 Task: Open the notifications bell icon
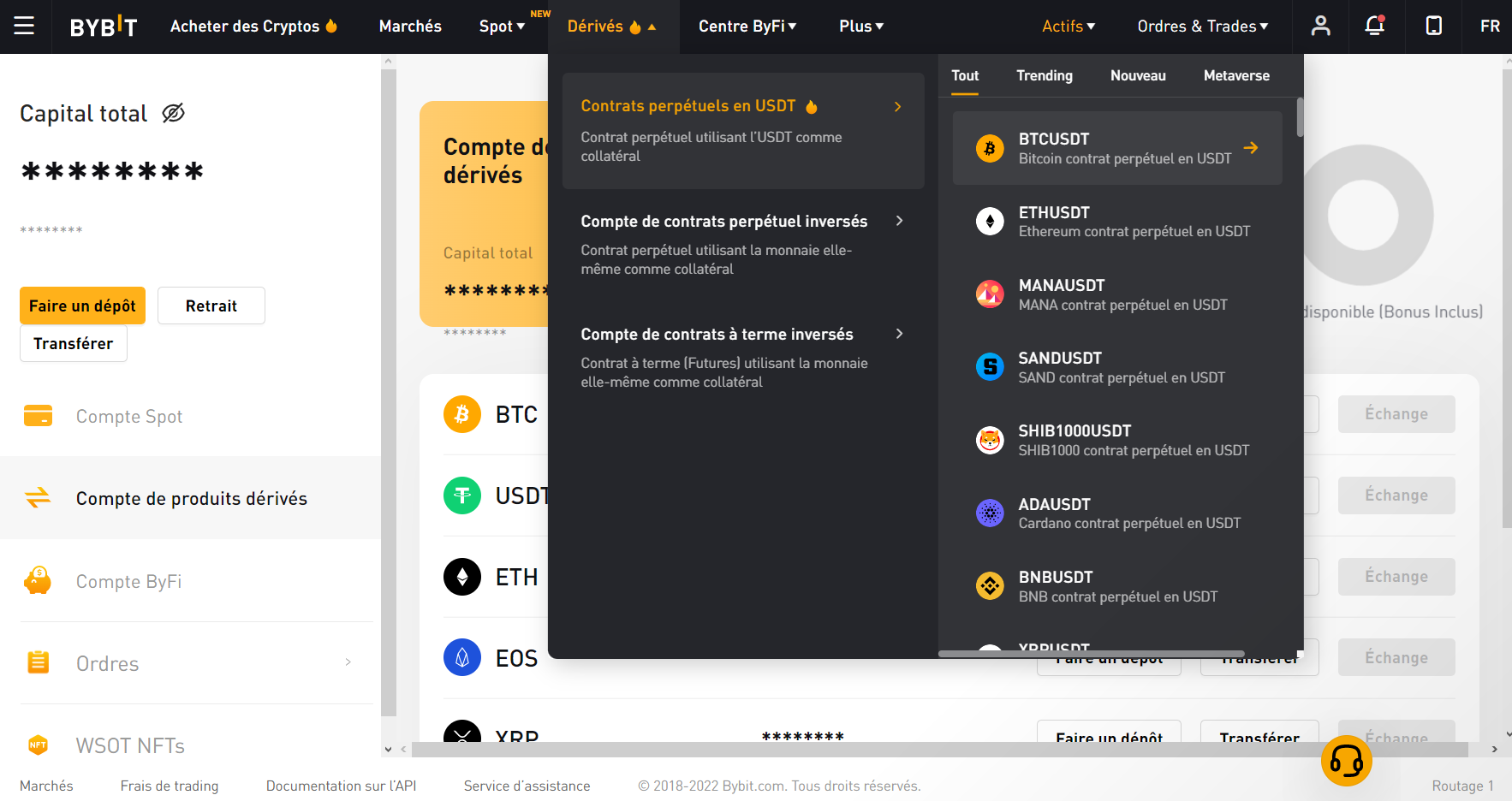coord(1375,26)
